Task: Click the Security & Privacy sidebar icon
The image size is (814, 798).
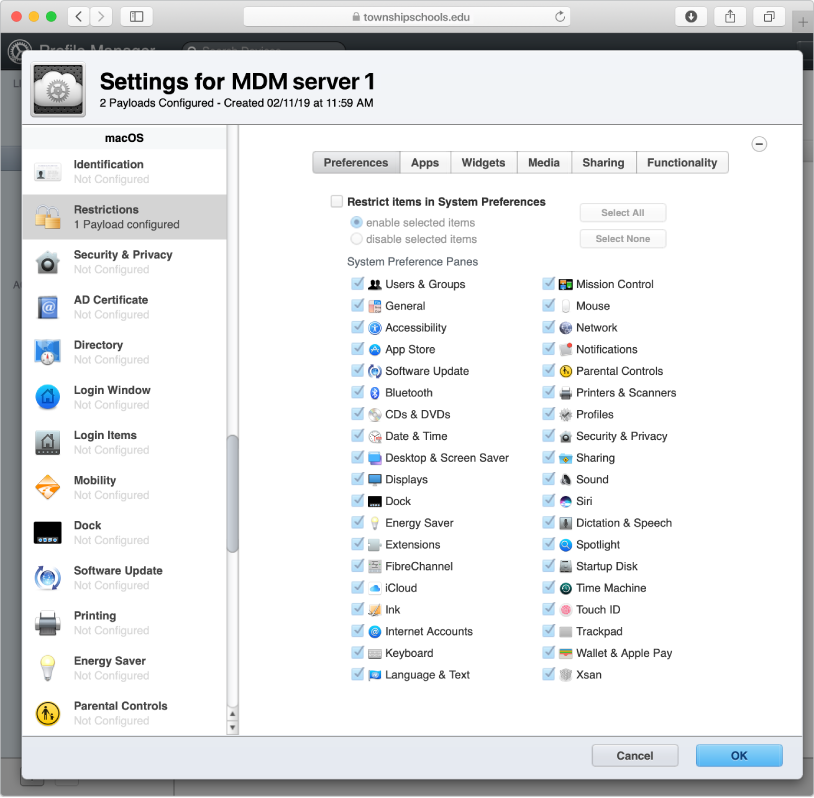Action: tap(47, 262)
